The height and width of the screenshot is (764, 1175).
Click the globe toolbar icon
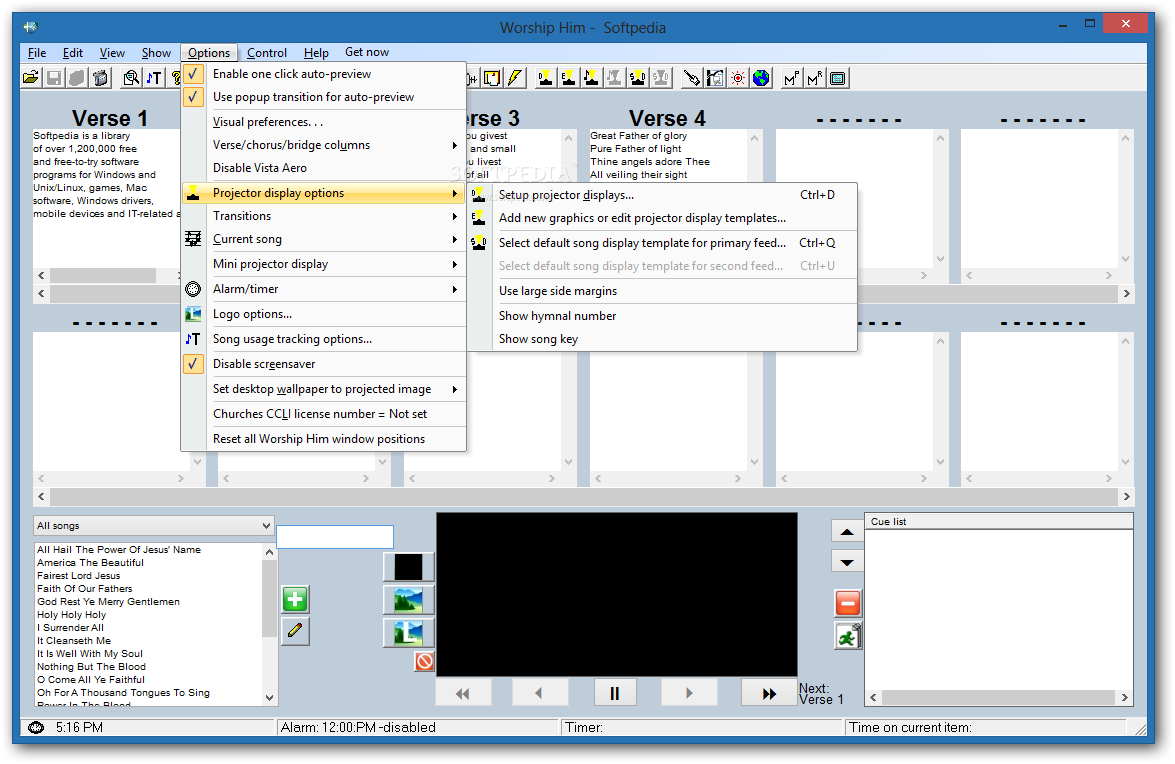pos(761,78)
